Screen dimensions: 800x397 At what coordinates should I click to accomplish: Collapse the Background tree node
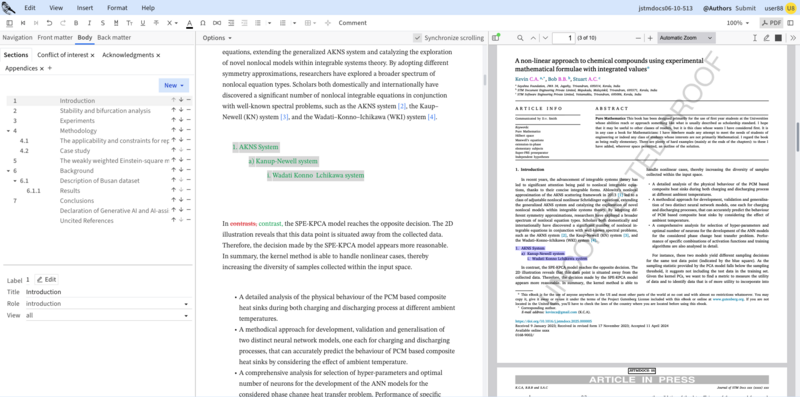point(8,170)
